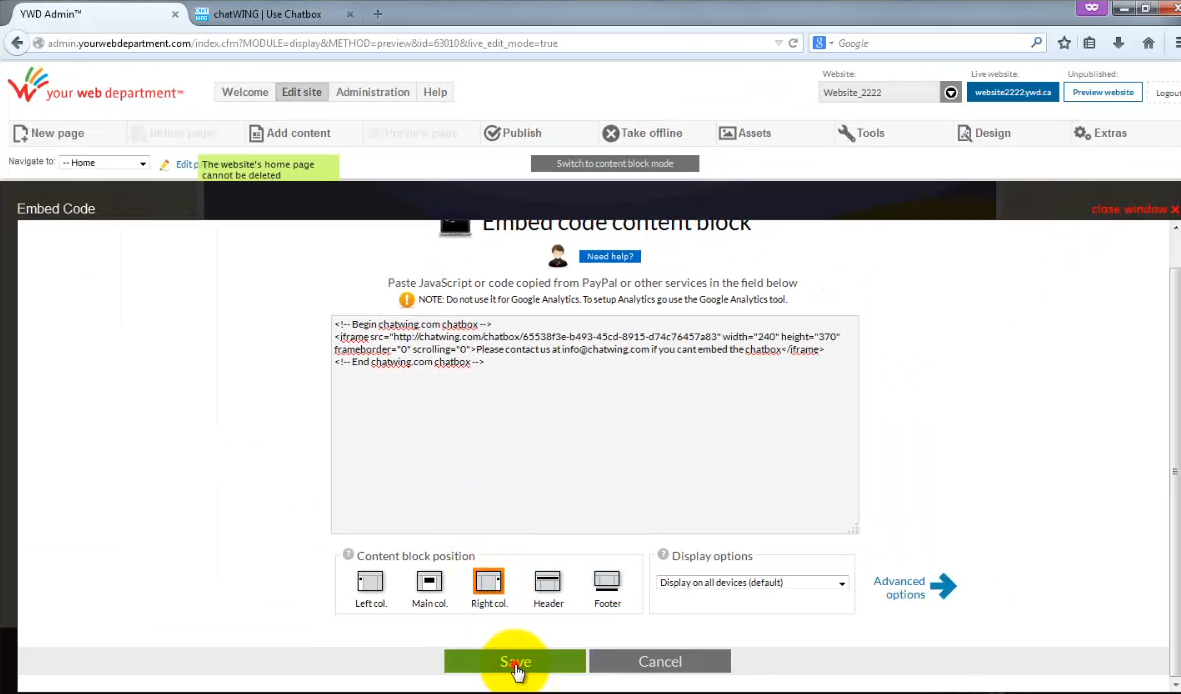The image size is (1181, 694).
Task: Switch to the Welcome tab
Action: click(245, 92)
